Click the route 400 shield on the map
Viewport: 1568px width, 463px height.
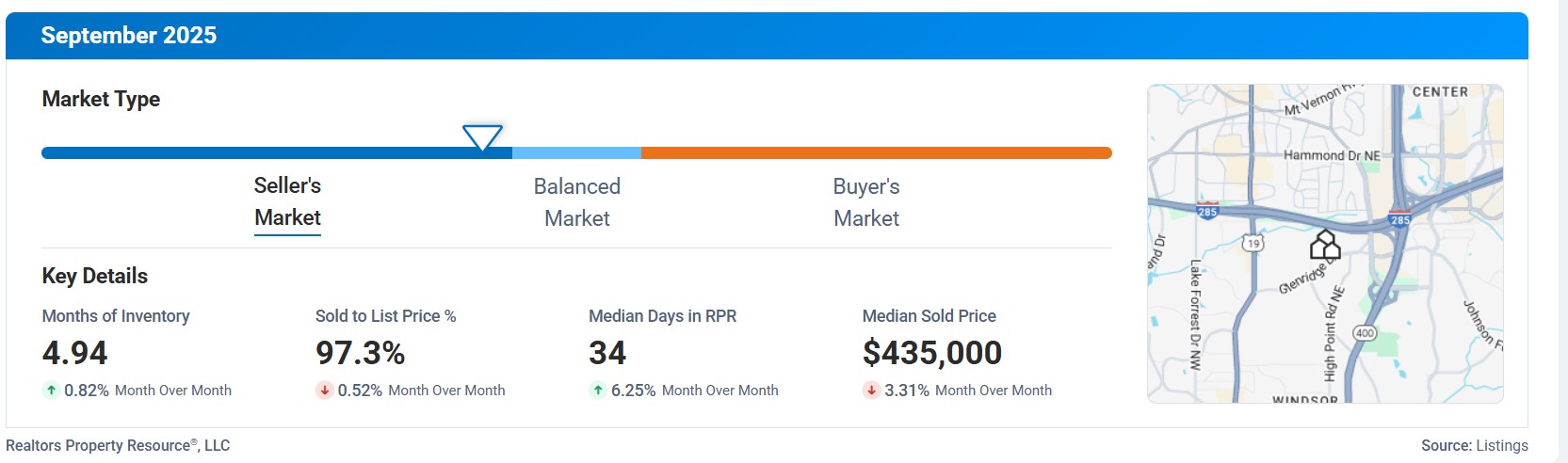coord(1364,333)
